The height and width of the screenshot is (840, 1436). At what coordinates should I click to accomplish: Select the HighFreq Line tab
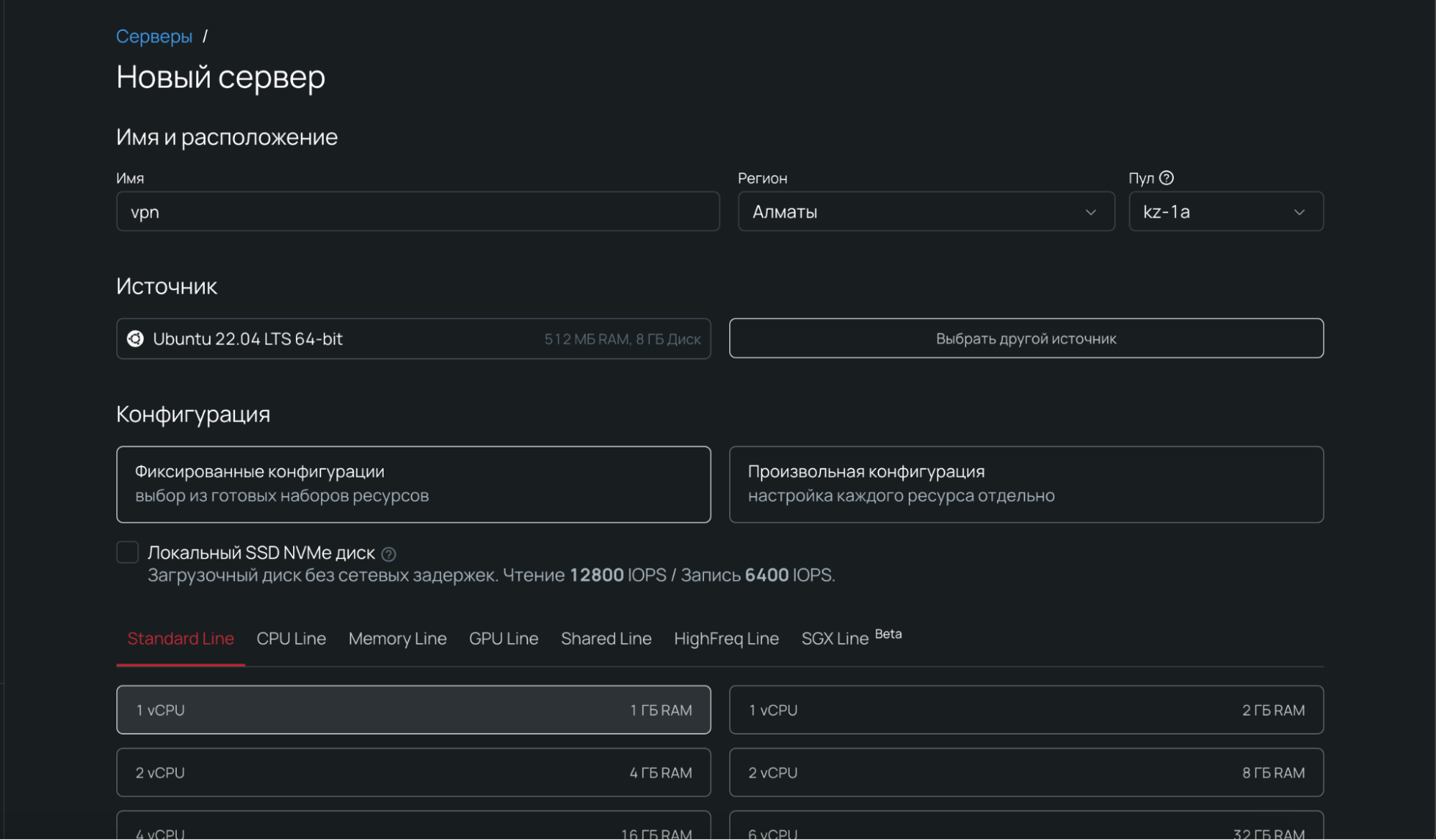[726, 638]
